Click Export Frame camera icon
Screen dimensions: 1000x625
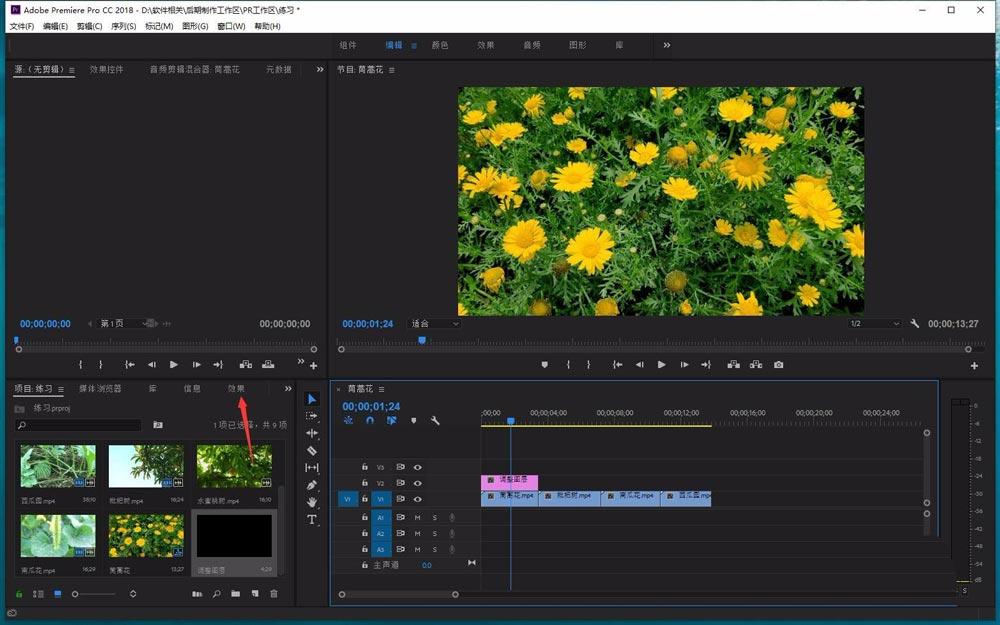778,365
